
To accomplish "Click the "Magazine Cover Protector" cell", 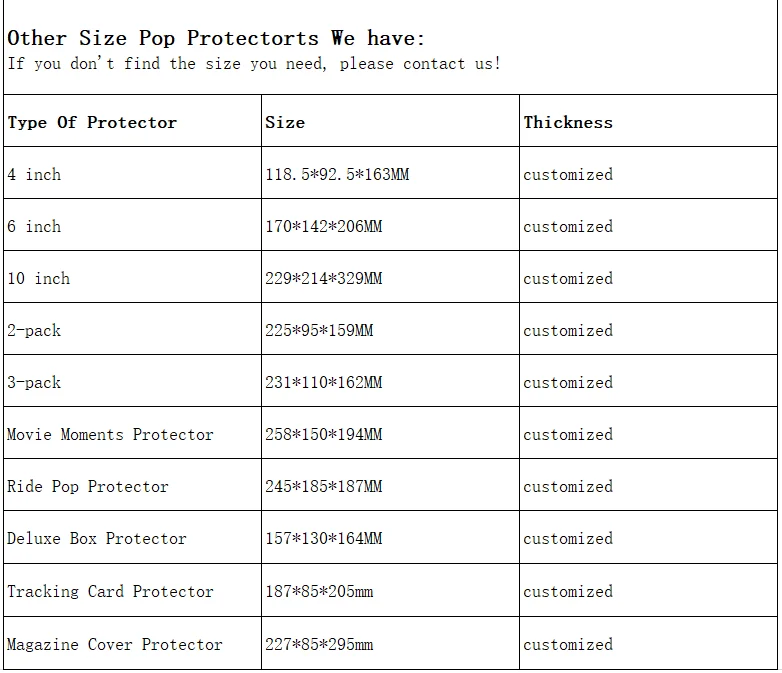I will 115,645.
